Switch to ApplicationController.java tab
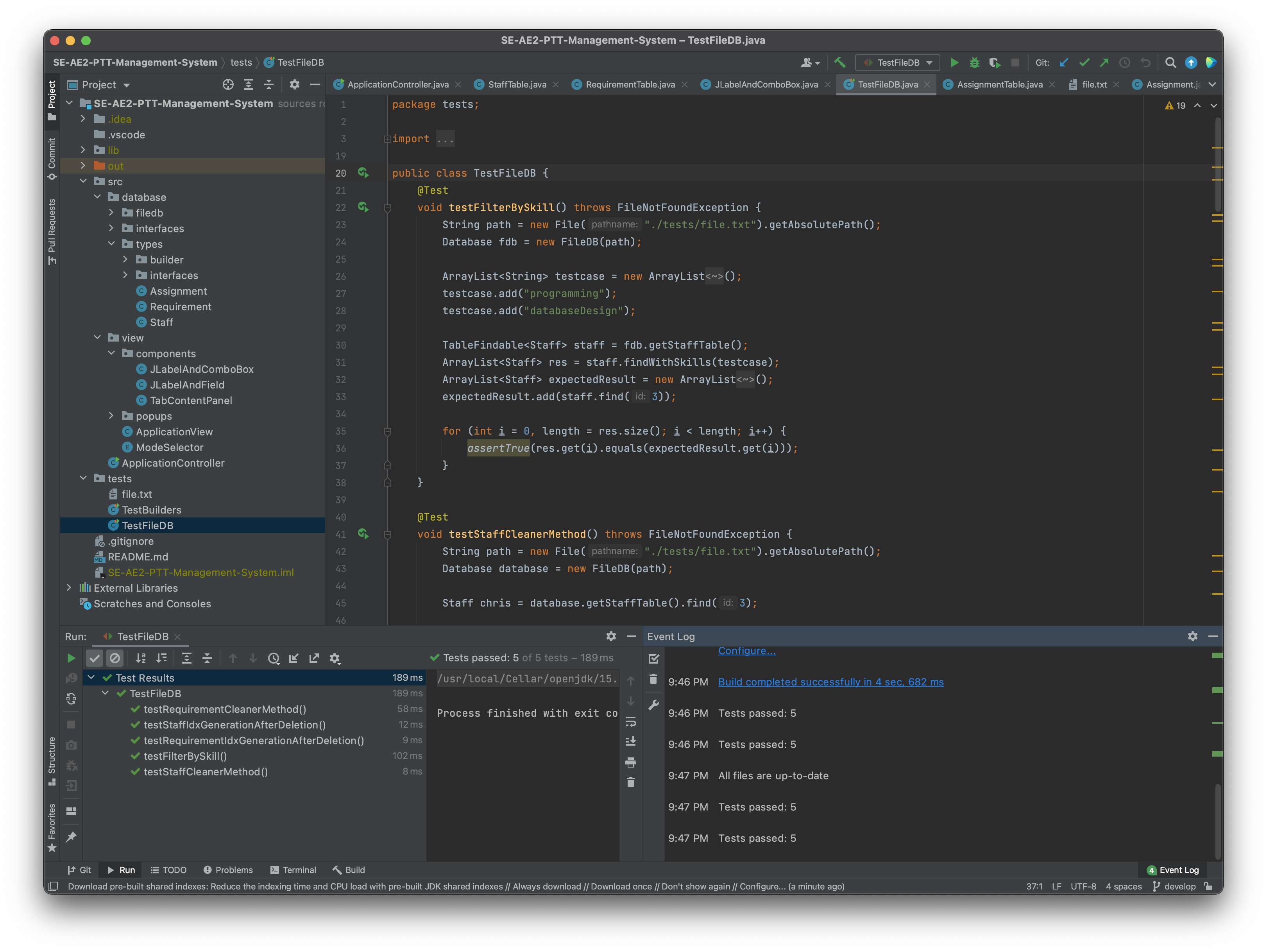1267x952 pixels. point(397,85)
